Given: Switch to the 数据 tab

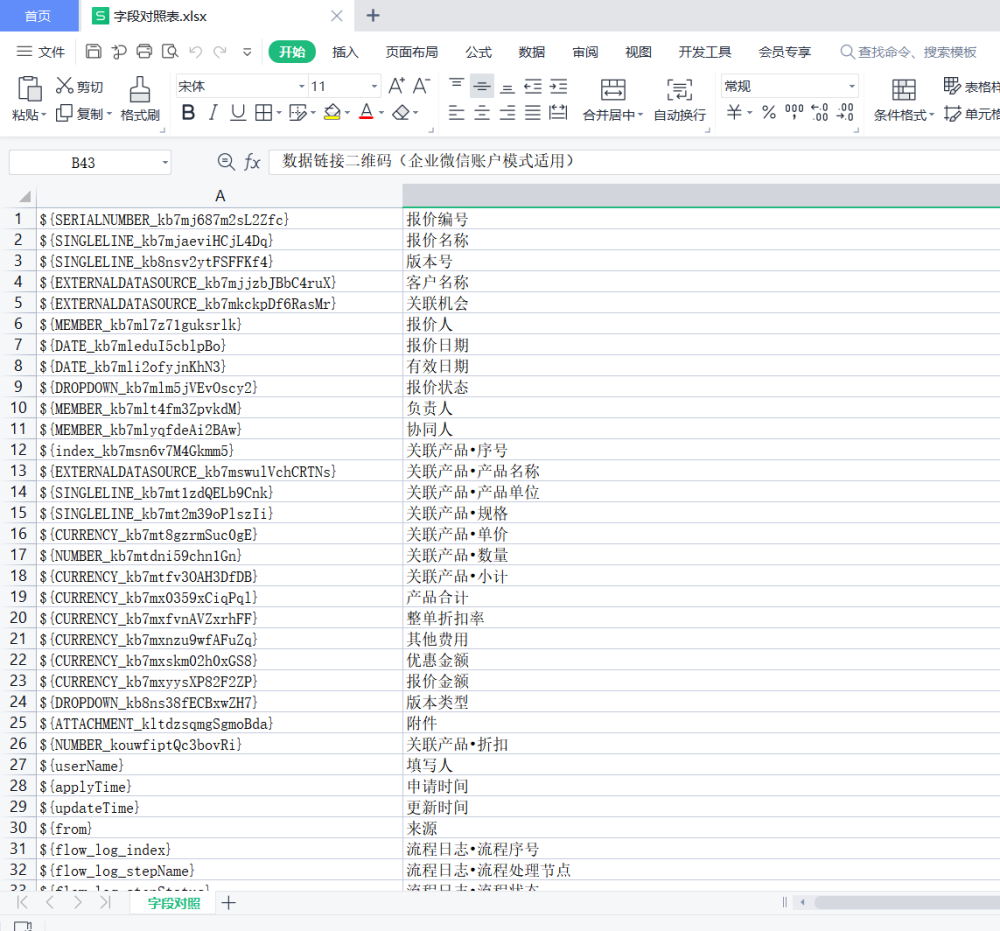Looking at the screenshot, I should (x=531, y=52).
